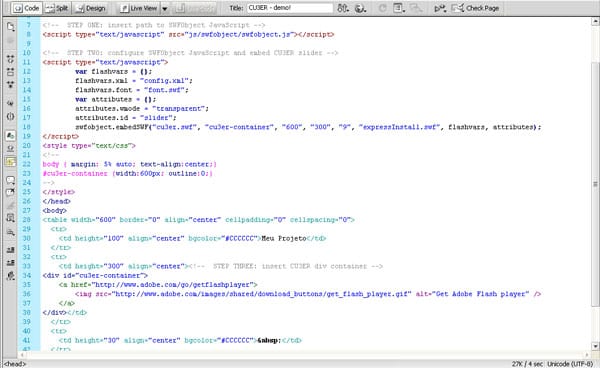
Task: Expand the Live View options arrow
Action: click(x=165, y=8)
